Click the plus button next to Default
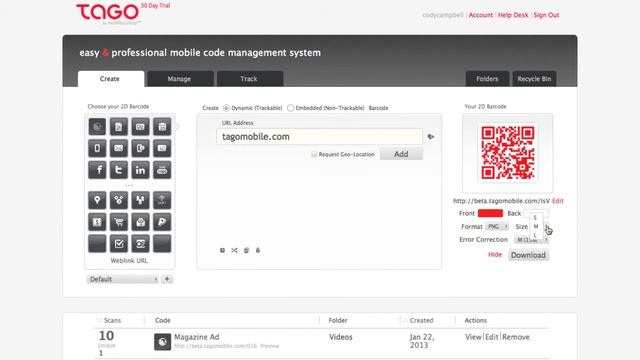The width and height of the screenshot is (640, 360). coord(167,279)
